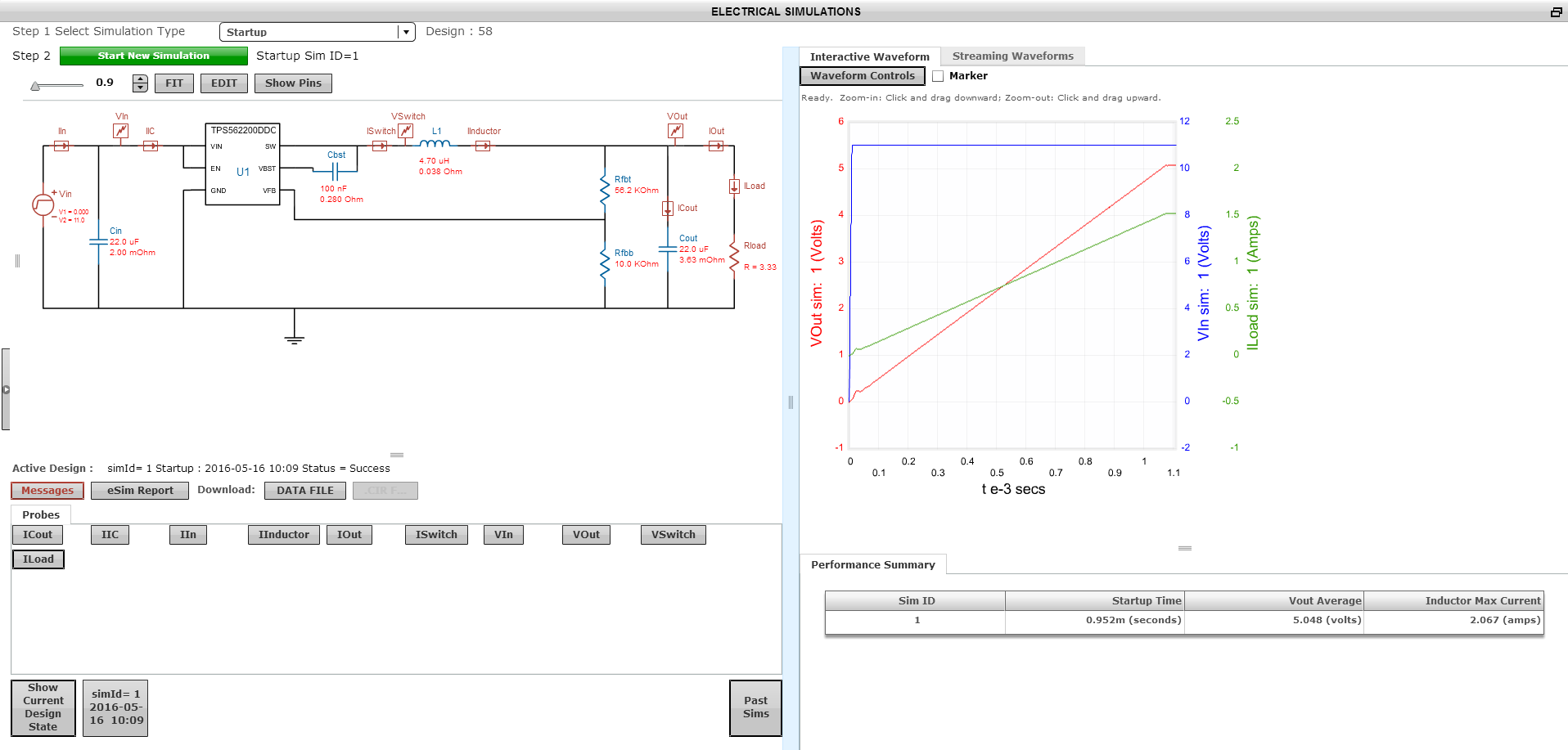
Task: Open Past Sims
Action: click(x=755, y=707)
